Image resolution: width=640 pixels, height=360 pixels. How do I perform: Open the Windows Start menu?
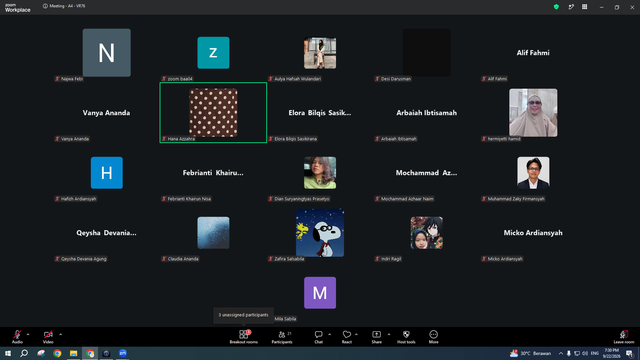[x=8, y=353]
